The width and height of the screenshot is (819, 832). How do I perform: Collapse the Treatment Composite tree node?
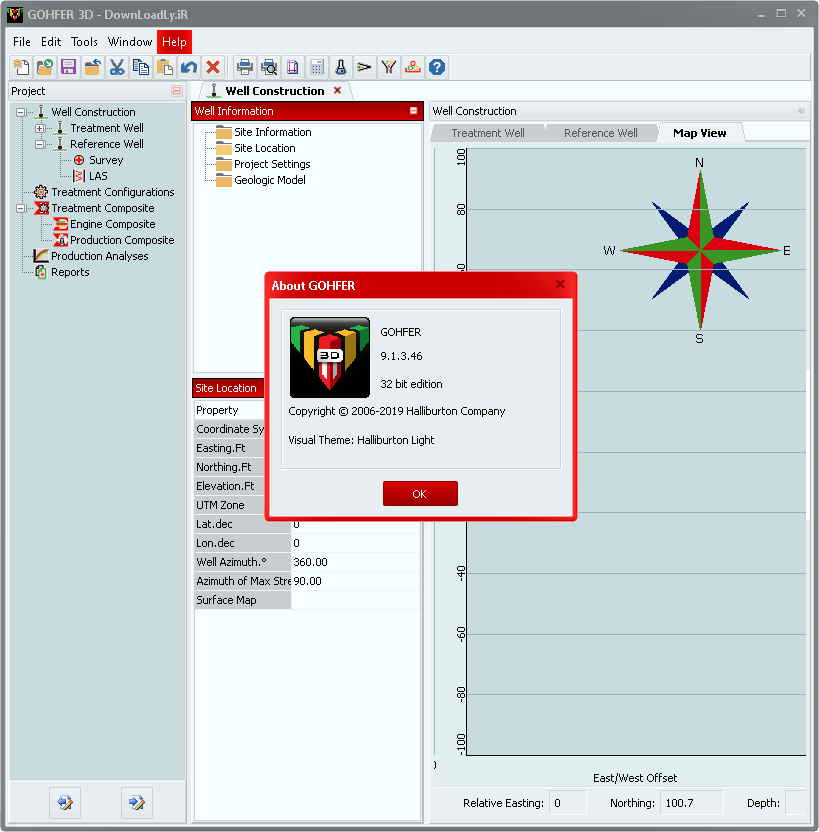(x=21, y=209)
